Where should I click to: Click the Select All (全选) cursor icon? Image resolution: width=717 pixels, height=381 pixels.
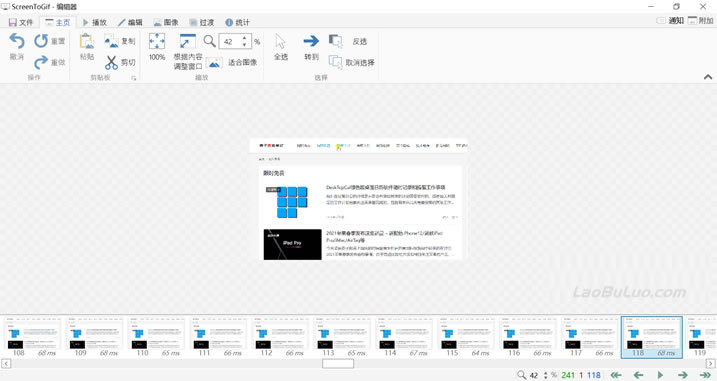click(280, 41)
